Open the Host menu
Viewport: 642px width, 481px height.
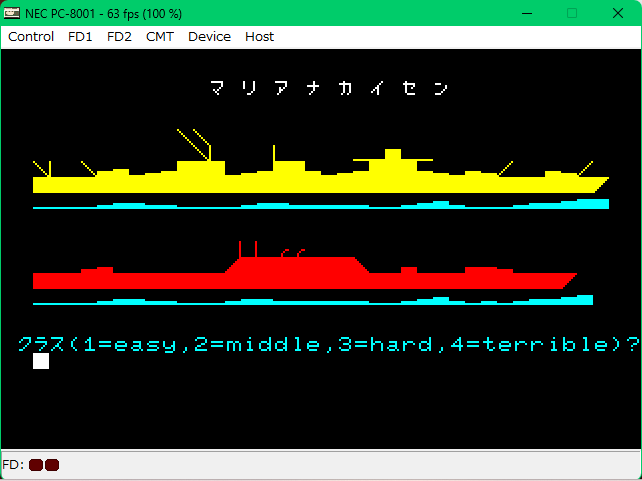pos(259,37)
